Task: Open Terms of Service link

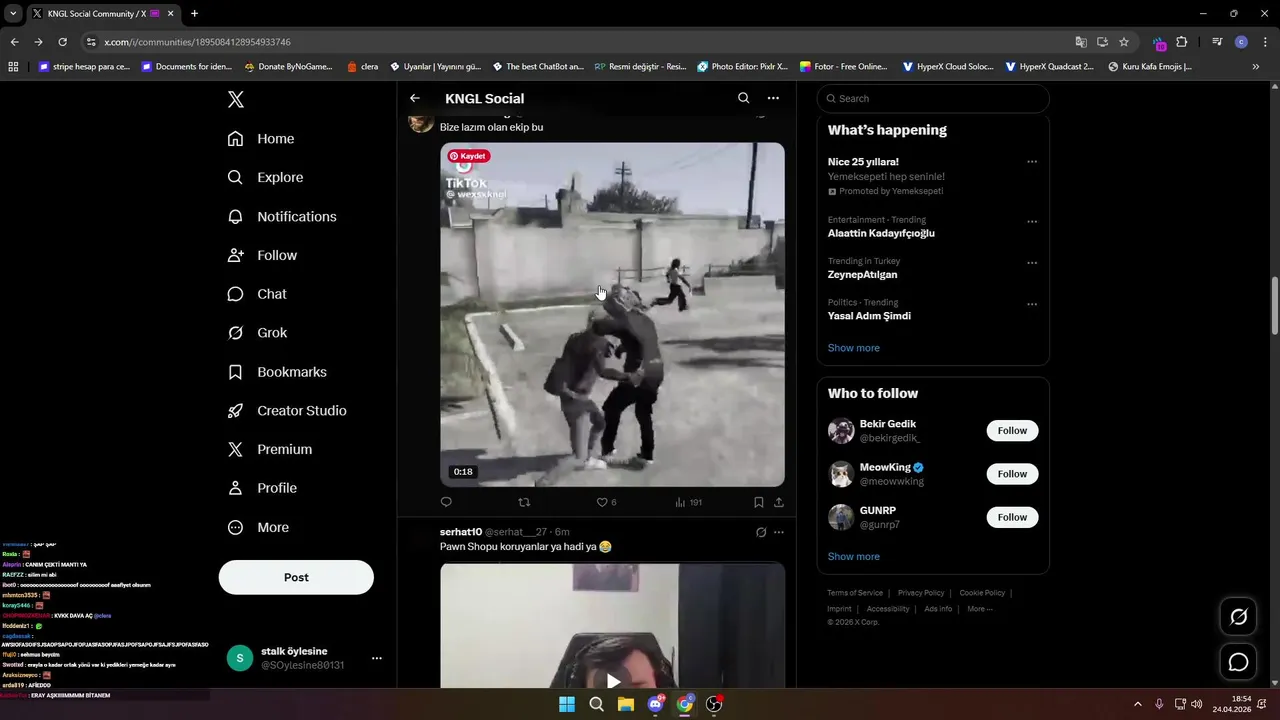Action: 854,593
